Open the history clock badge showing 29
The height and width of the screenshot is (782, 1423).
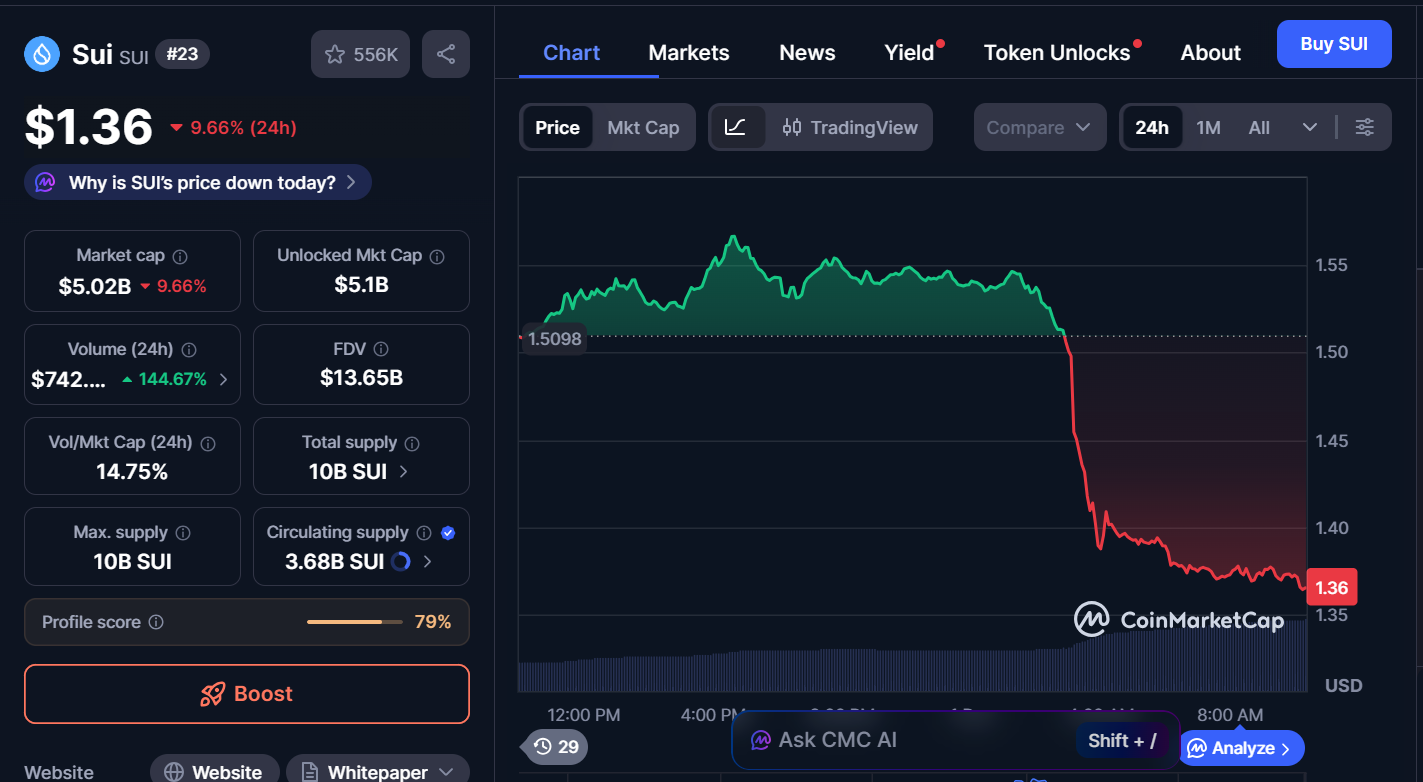(556, 746)
